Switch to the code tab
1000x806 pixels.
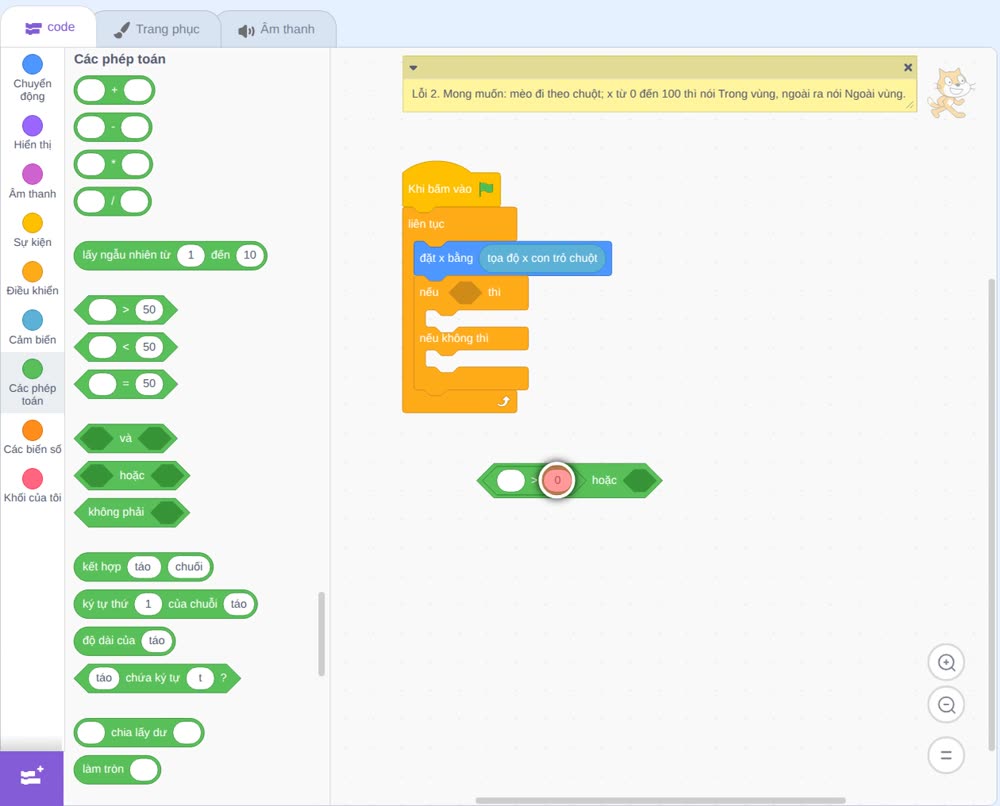tap(50, 27)
